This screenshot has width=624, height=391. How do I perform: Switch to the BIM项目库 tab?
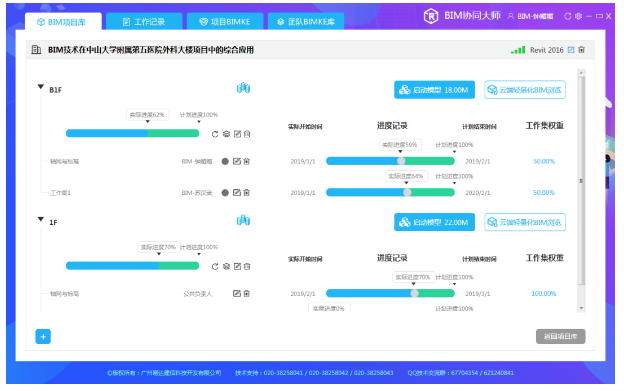pos(63,22)
